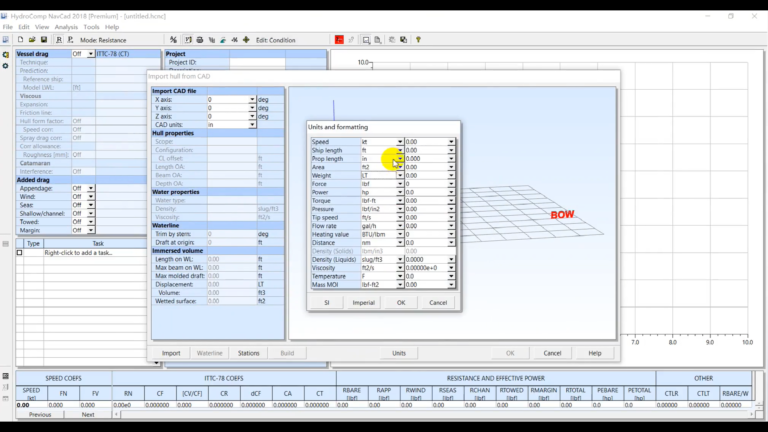The image size is (768, 432).
Task: Click the blue wave icon in edit toolbar
Action: (223, 40)
